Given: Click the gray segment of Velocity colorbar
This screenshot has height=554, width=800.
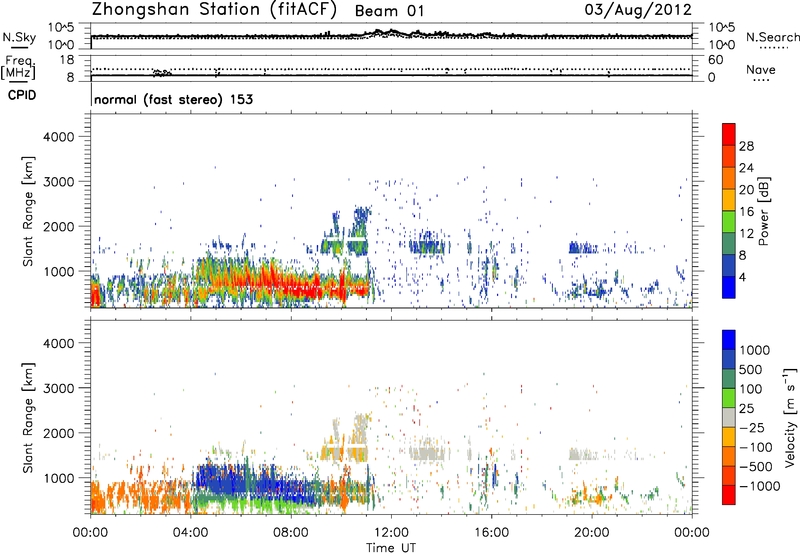Looking at the screenshot, I should point(729,417).
